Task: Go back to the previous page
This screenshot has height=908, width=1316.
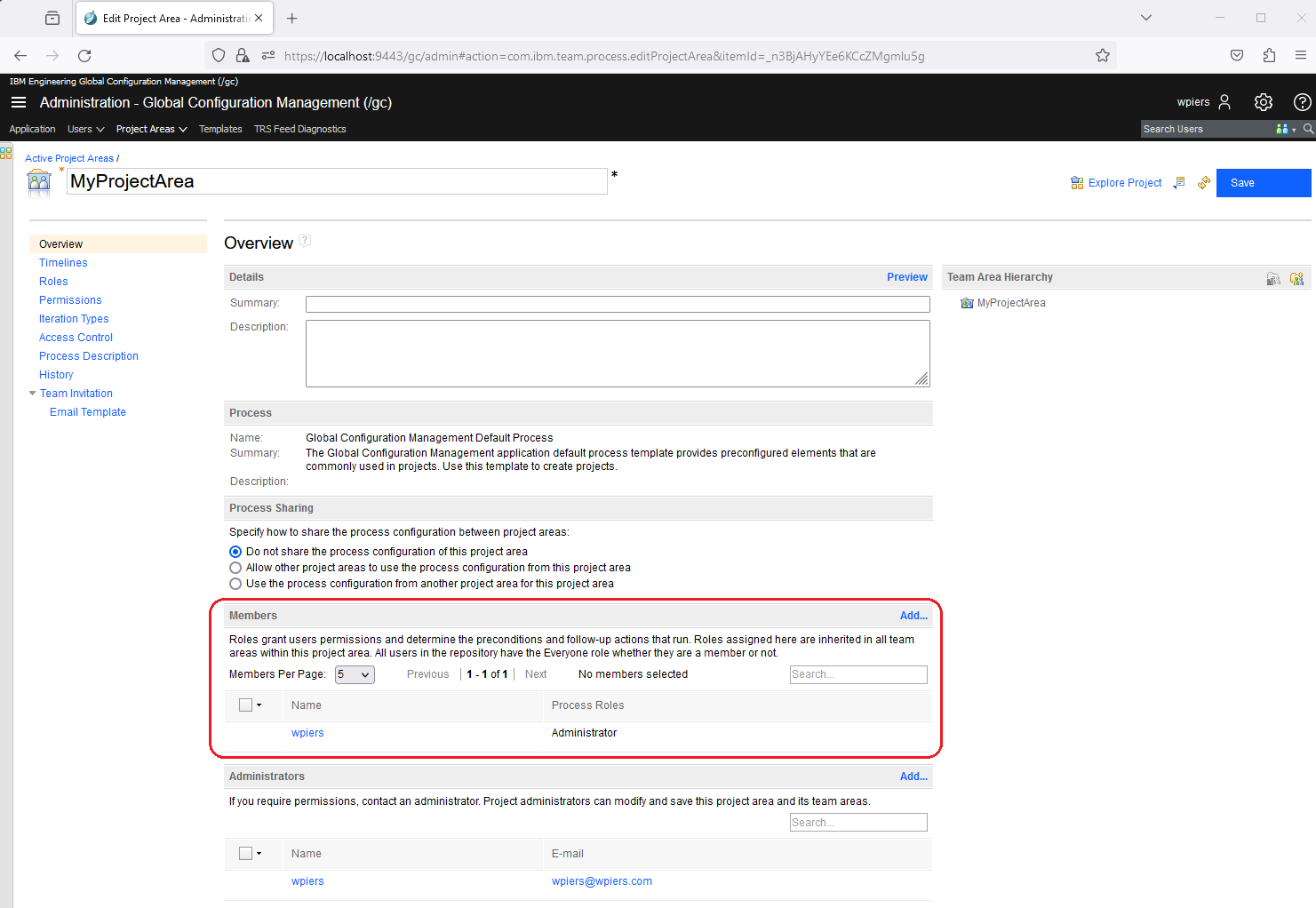Action: click(x=20, y=55)
